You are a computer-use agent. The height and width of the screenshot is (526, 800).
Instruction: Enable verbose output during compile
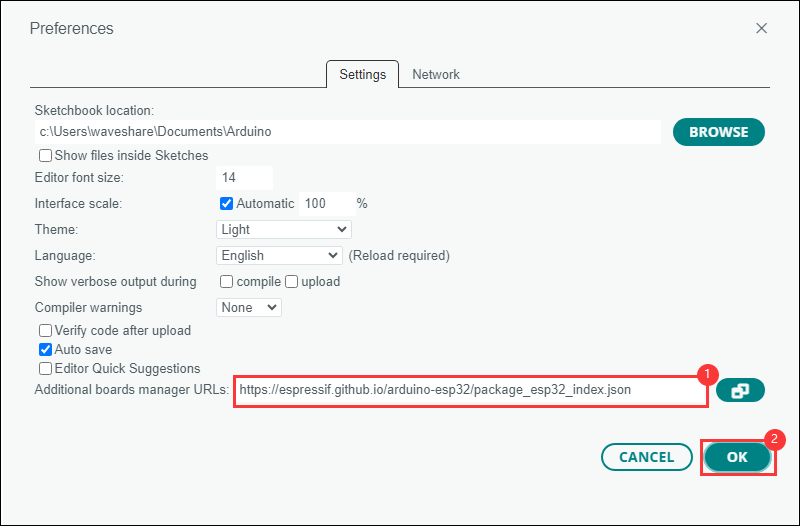226,282
